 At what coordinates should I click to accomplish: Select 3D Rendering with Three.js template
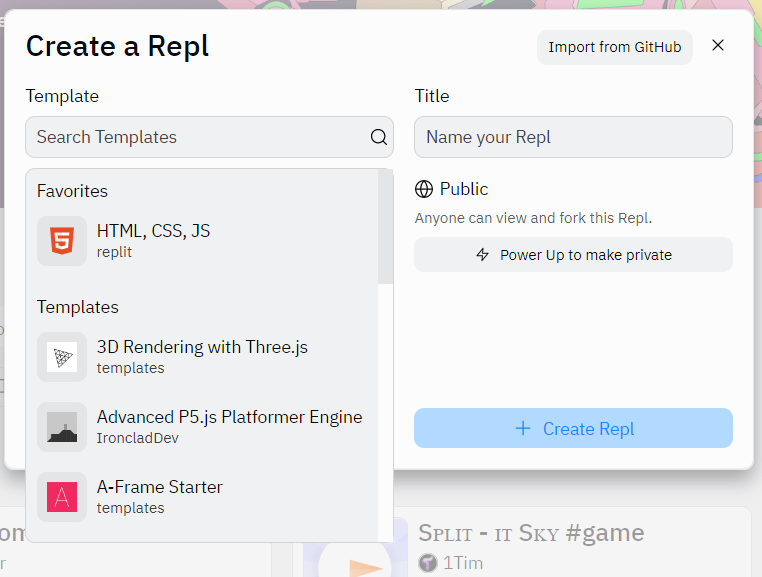pos(202,357)
